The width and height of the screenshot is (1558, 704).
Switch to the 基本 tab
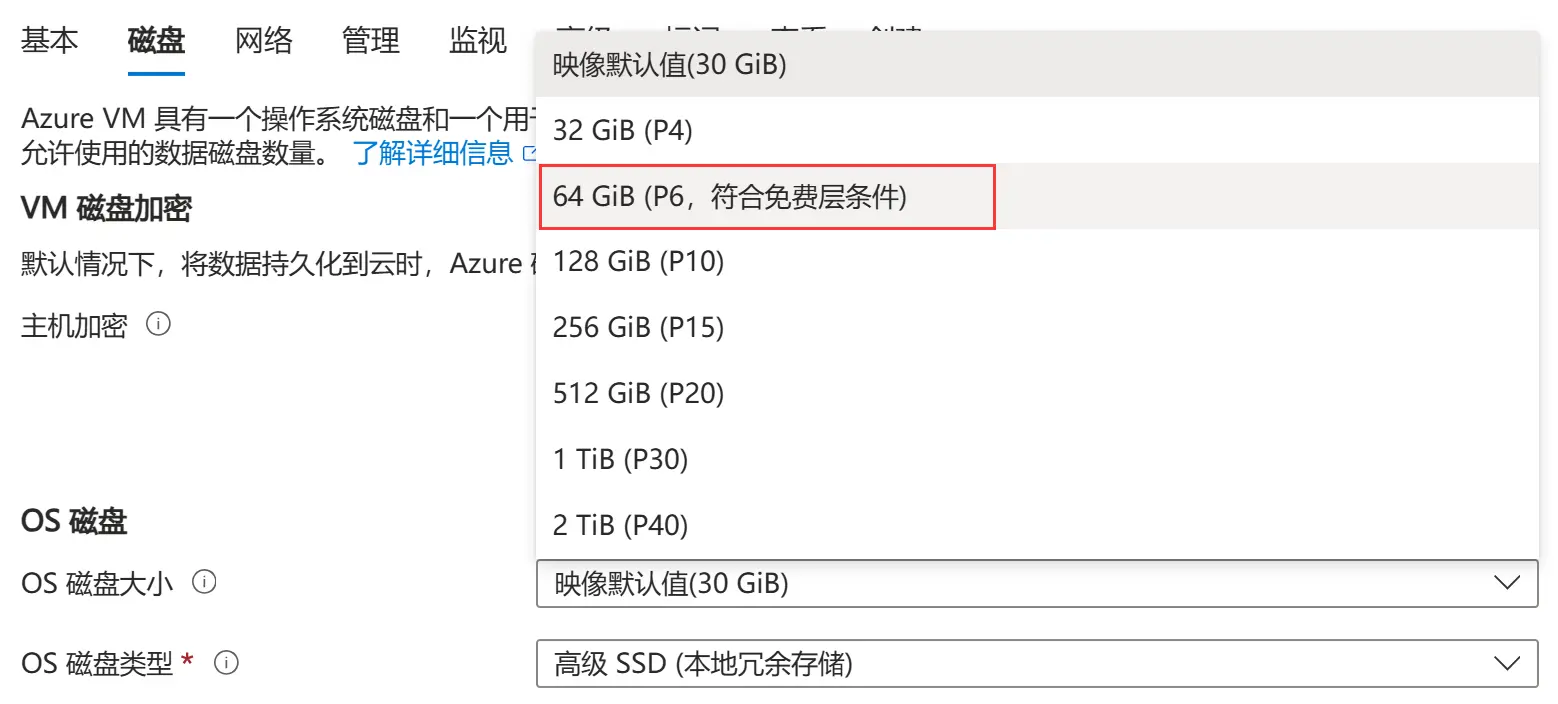50,41
